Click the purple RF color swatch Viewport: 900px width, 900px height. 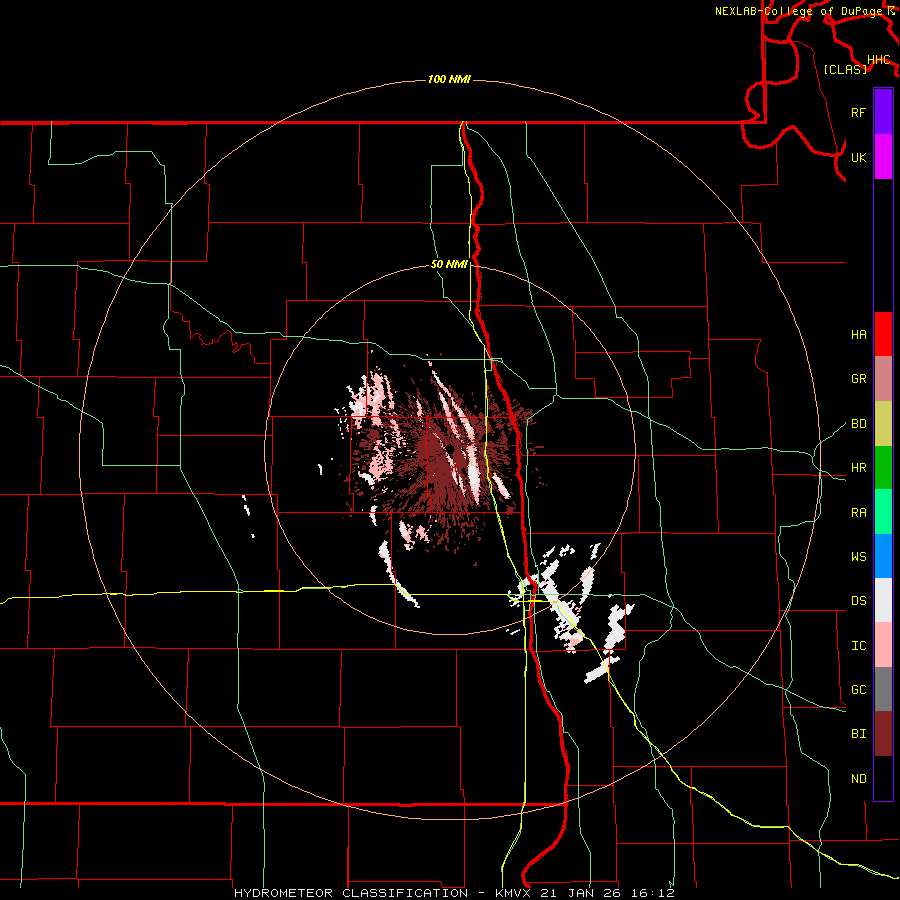click(883, 112)
